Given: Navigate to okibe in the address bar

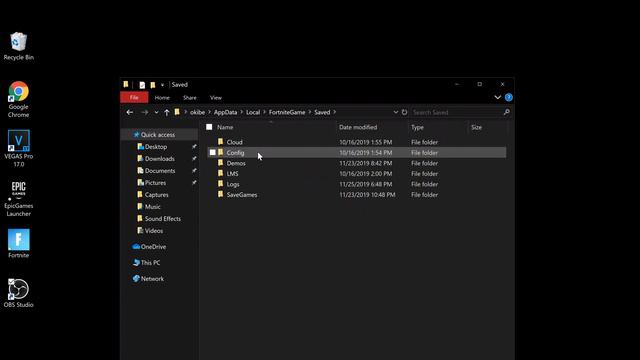Looking at the screenshot, I should (198, 112).
